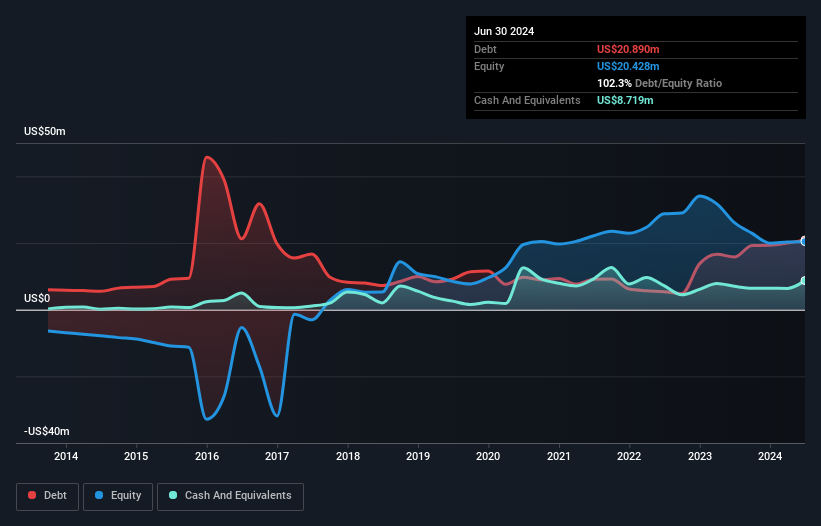Select the 2024 x-axis label

pos(770,456)
